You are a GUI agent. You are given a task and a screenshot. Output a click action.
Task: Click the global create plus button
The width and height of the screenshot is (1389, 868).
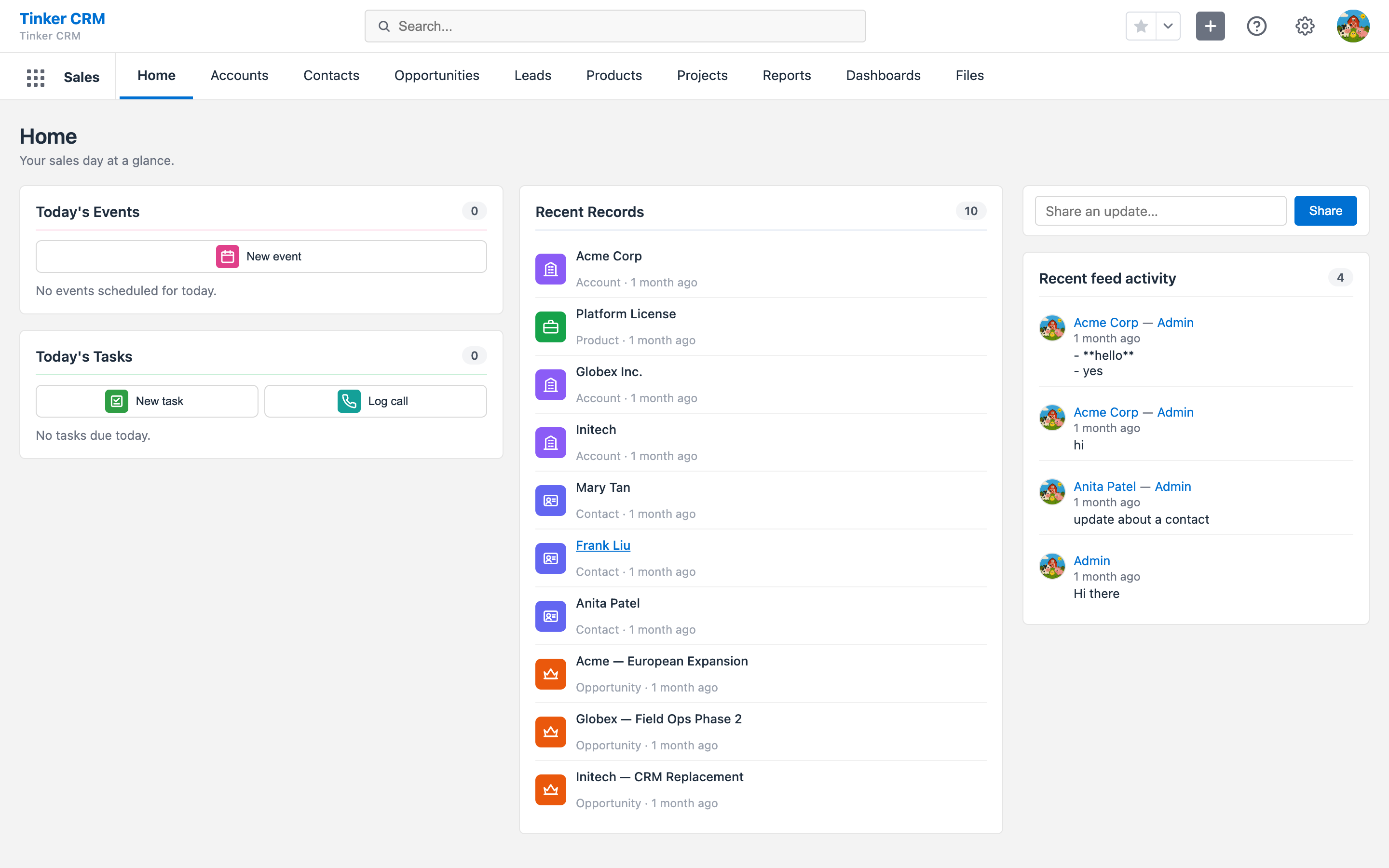pos(1210,27)
